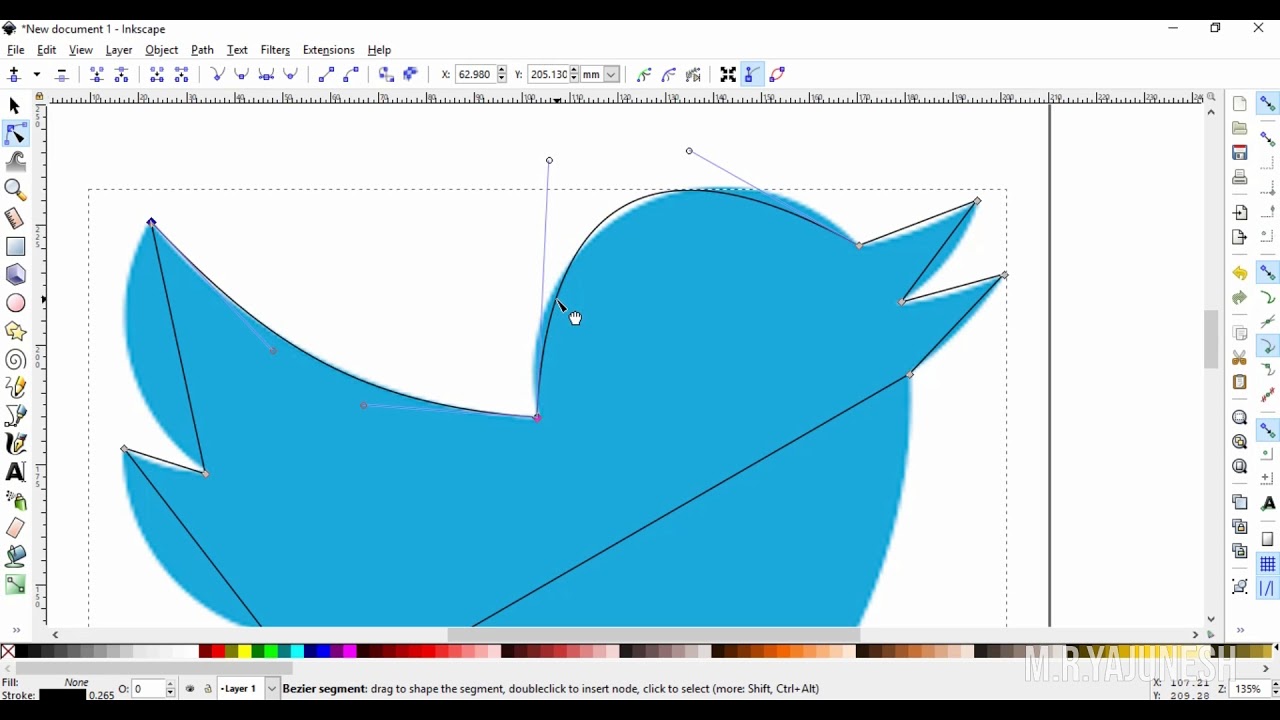Image resolution: width=1280 pixels, height=720 pixels.
Task: Select the Spray tool
Action: [x=15, y=500]
